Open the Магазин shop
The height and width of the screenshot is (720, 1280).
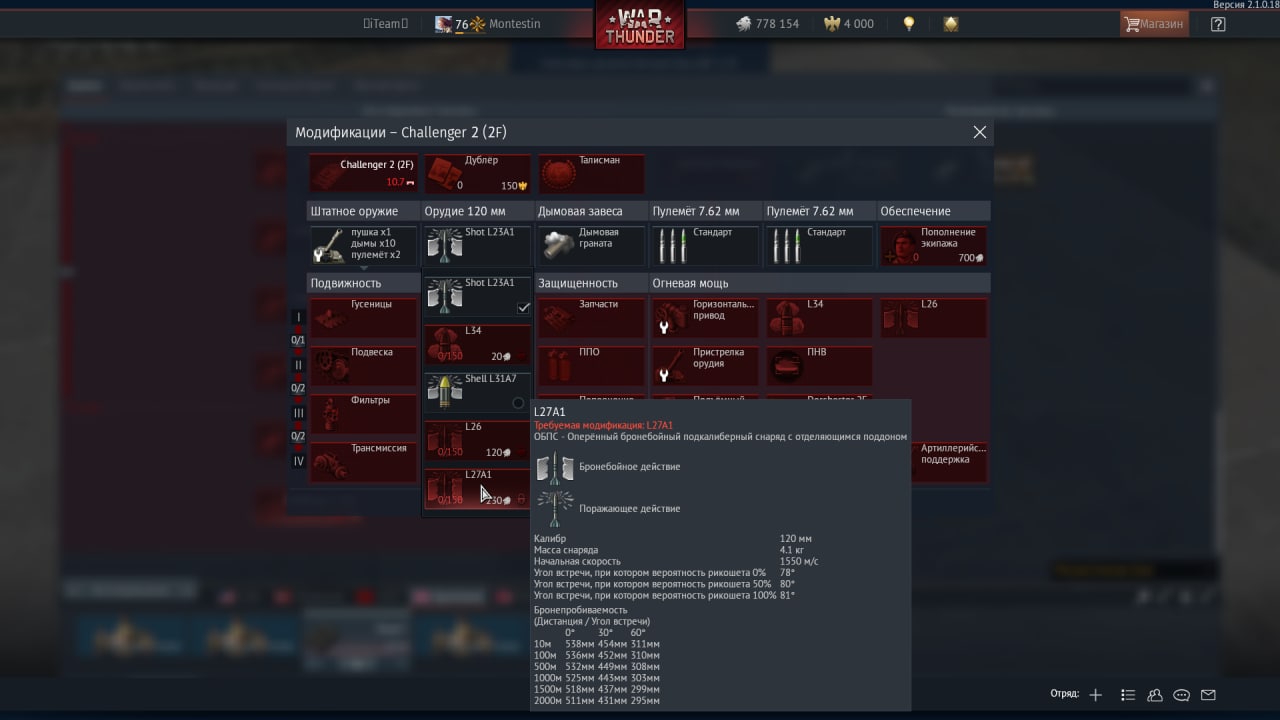click(1154, 24)
